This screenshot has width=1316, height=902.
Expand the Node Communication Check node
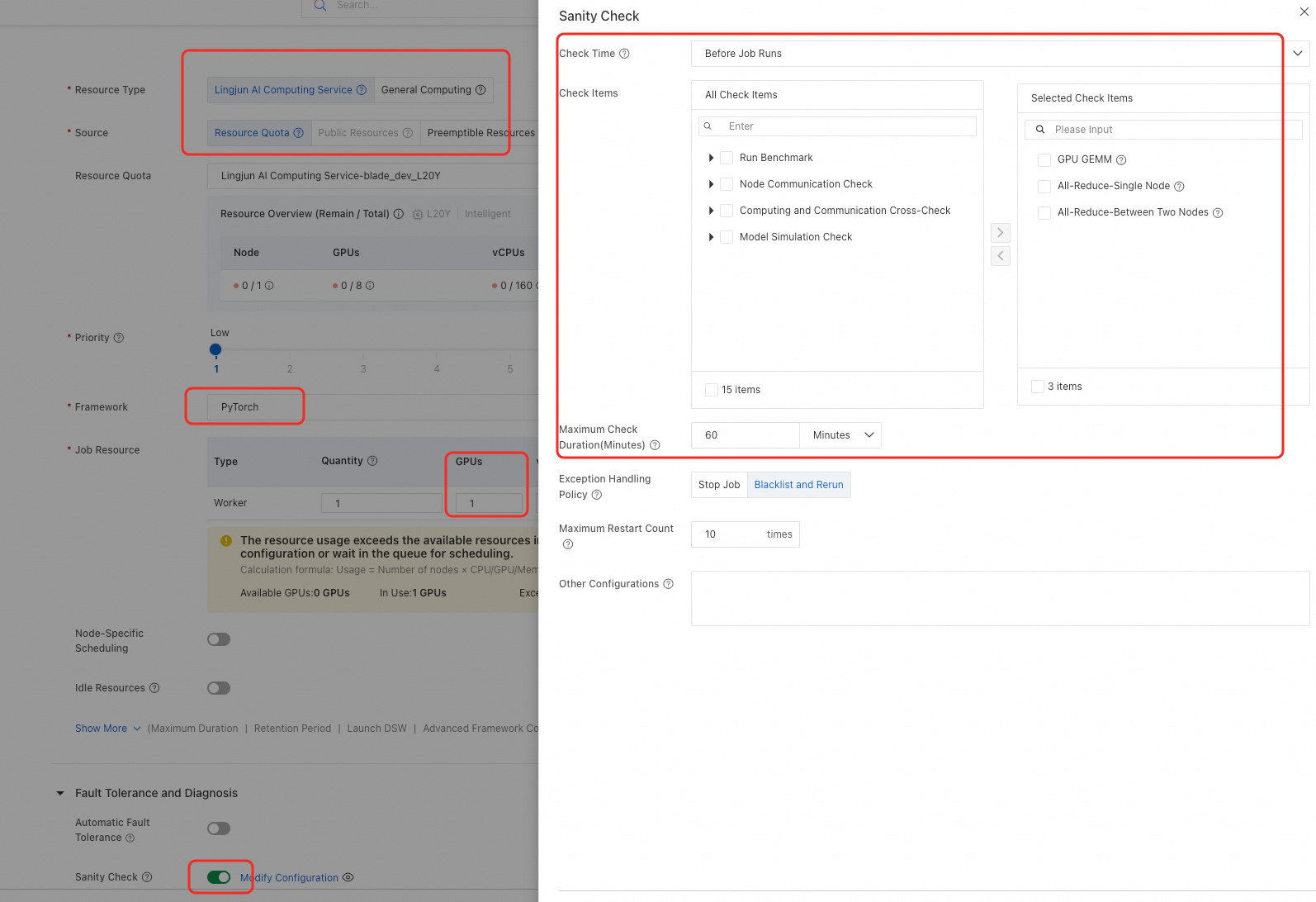[711, 184]
